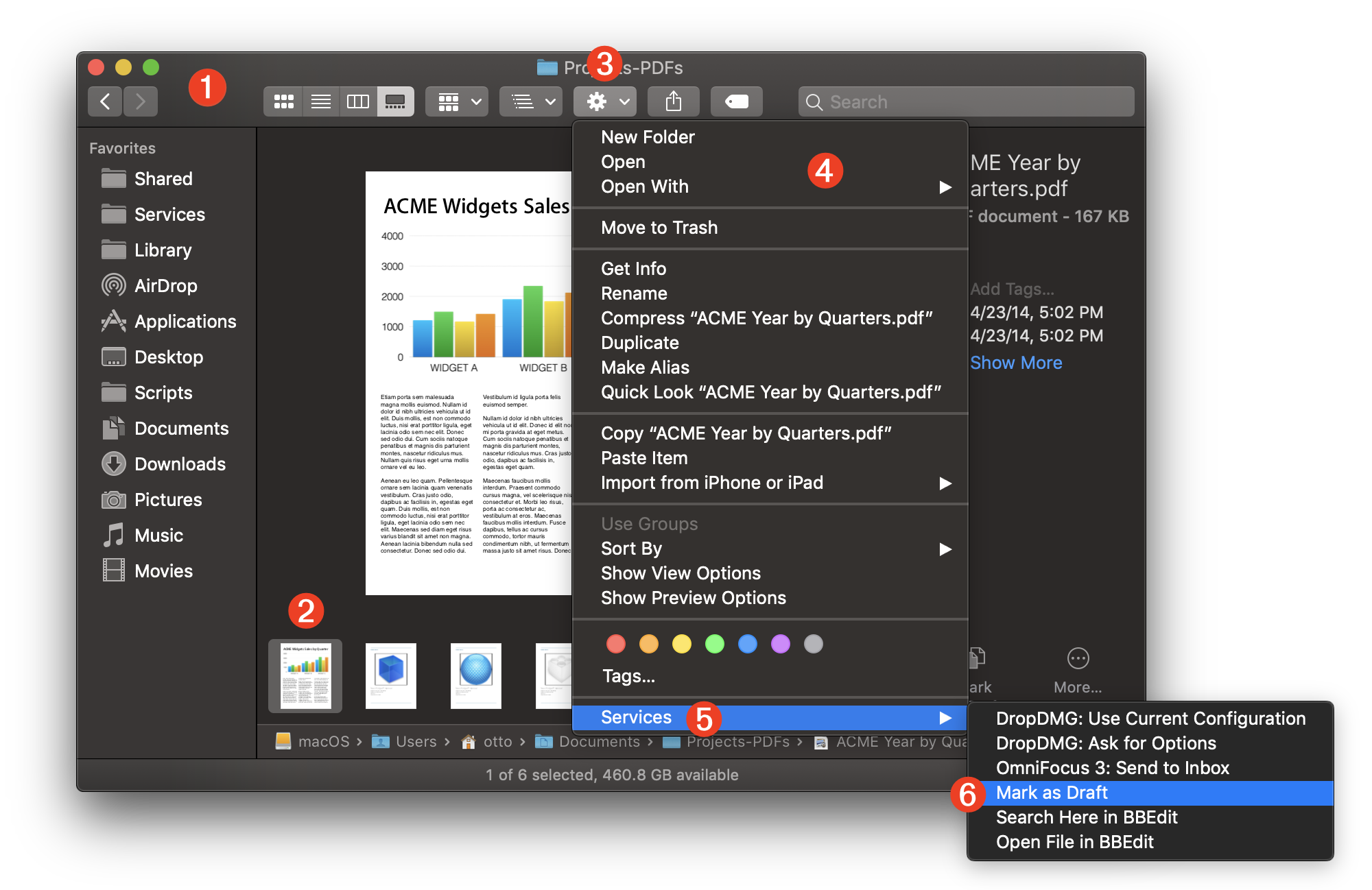Choose Duplicate from the menu
The height and width of the screenshot is (890, 1372).
coord(770,343)
